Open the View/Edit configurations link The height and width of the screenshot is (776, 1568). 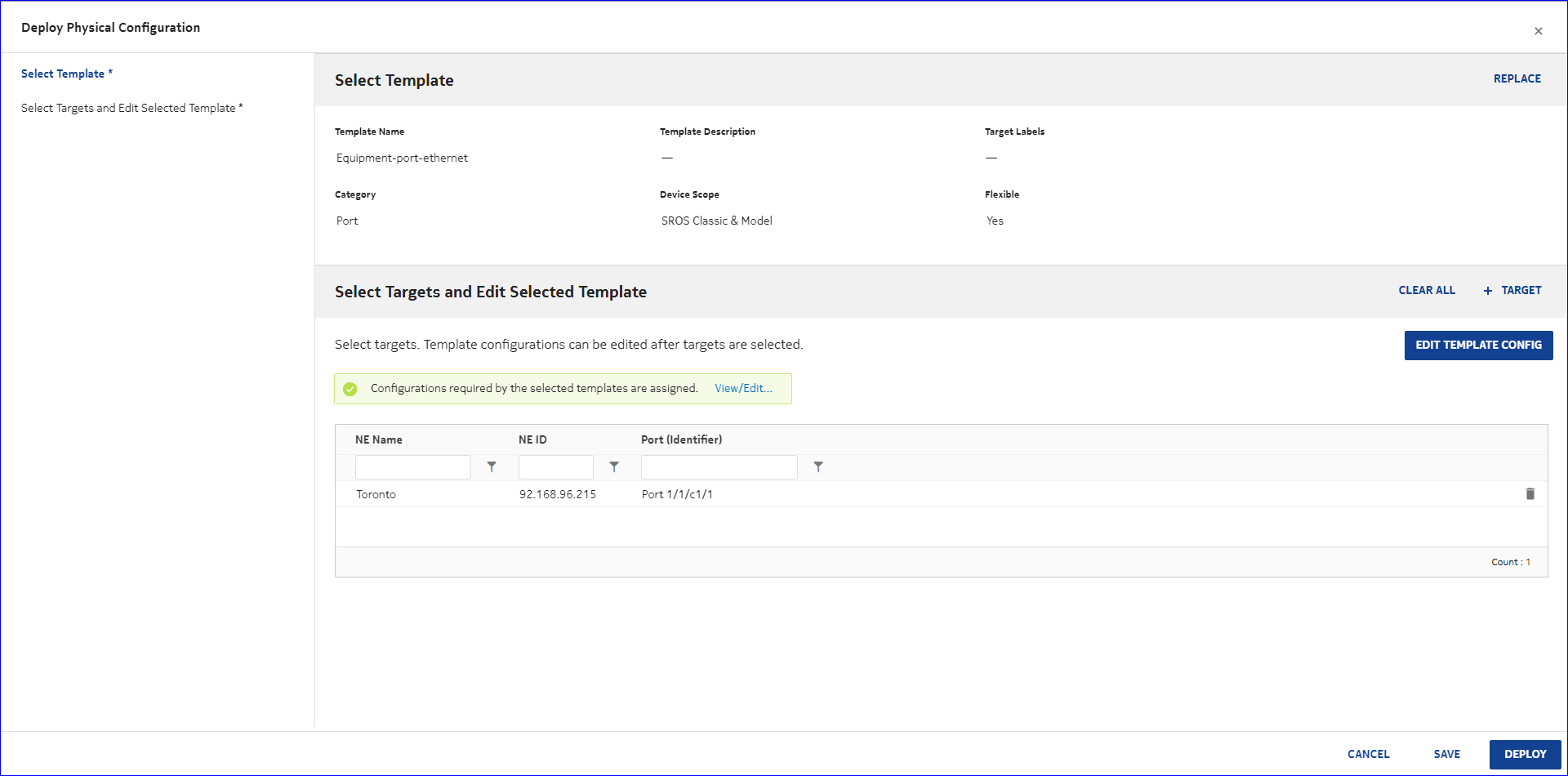point(743,389)
